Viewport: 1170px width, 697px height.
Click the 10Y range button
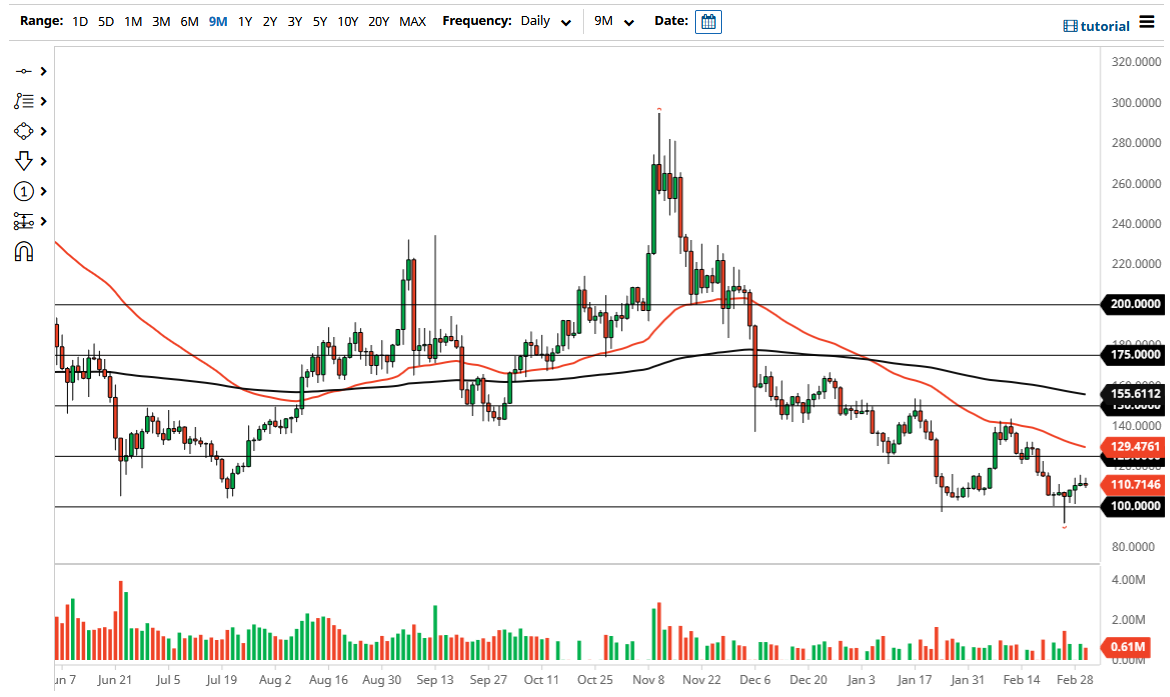click(347, 20)
